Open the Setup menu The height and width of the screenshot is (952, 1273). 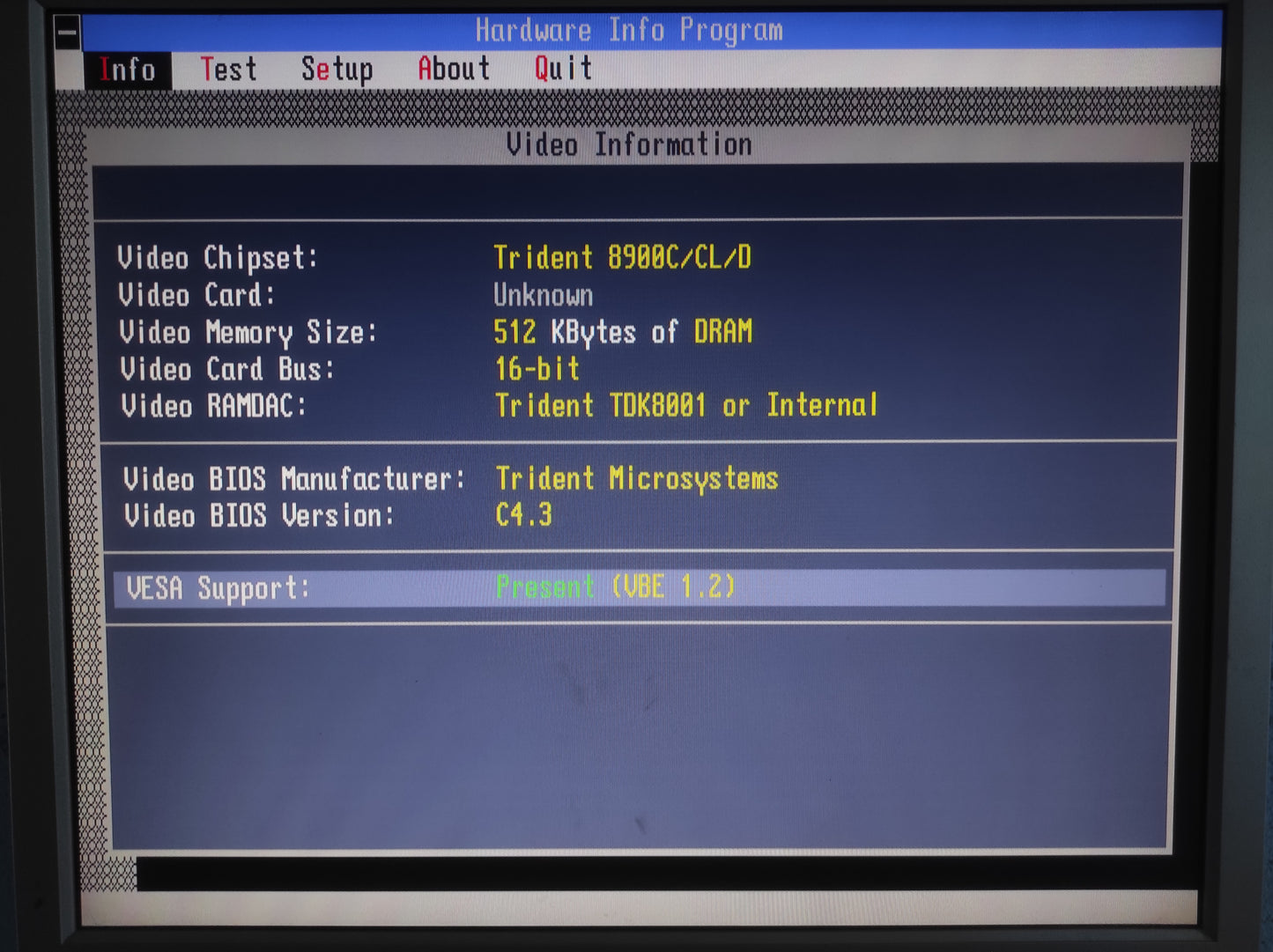(x=337, y=69)
